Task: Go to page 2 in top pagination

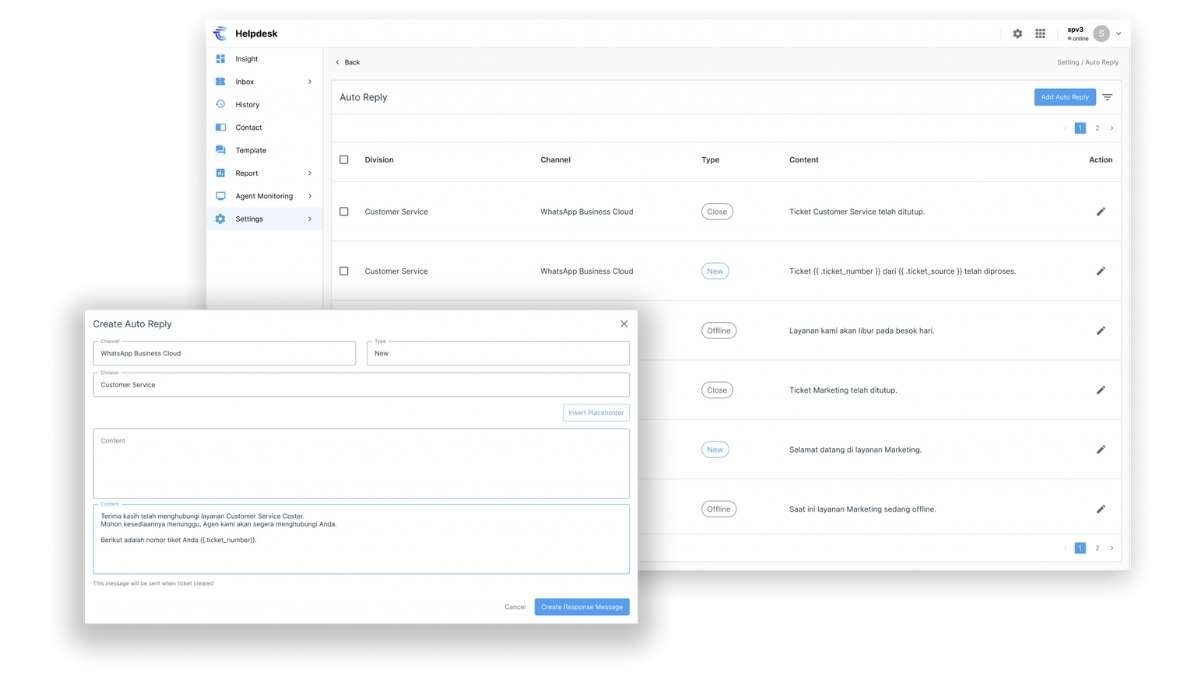Action: [1097, 128]
